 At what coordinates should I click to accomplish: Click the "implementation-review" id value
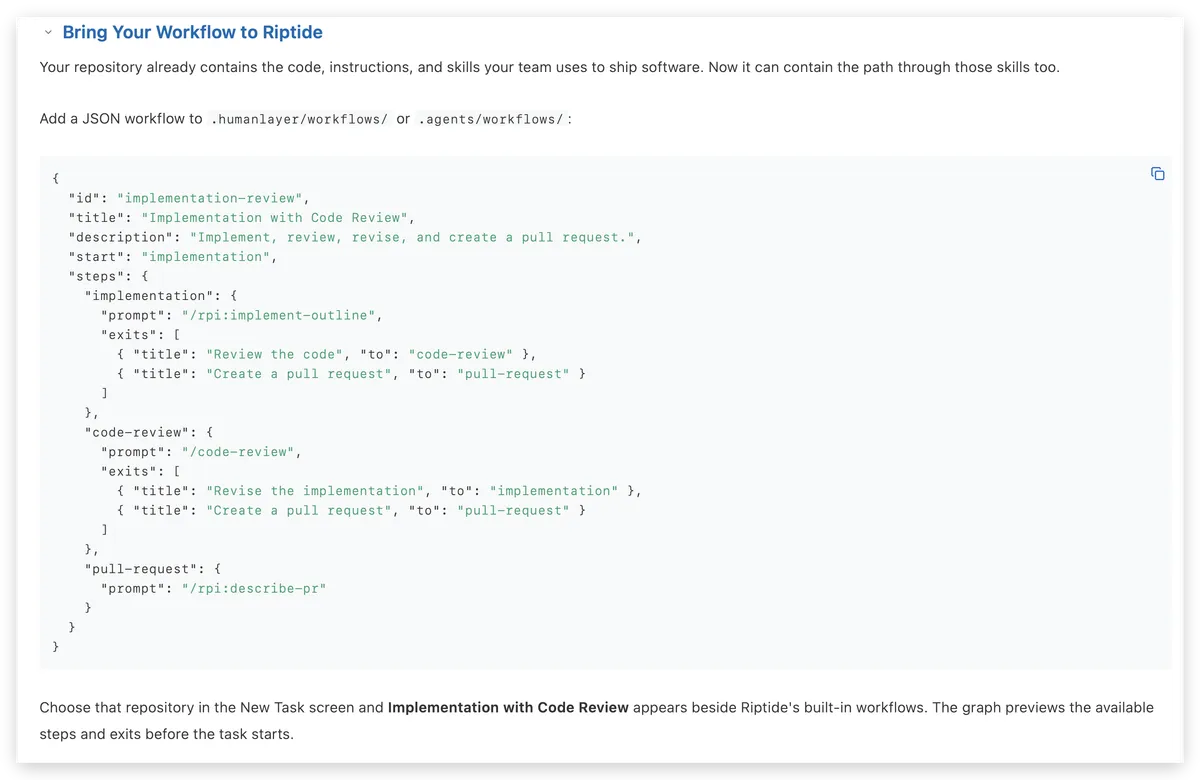[x=210, y=198]
